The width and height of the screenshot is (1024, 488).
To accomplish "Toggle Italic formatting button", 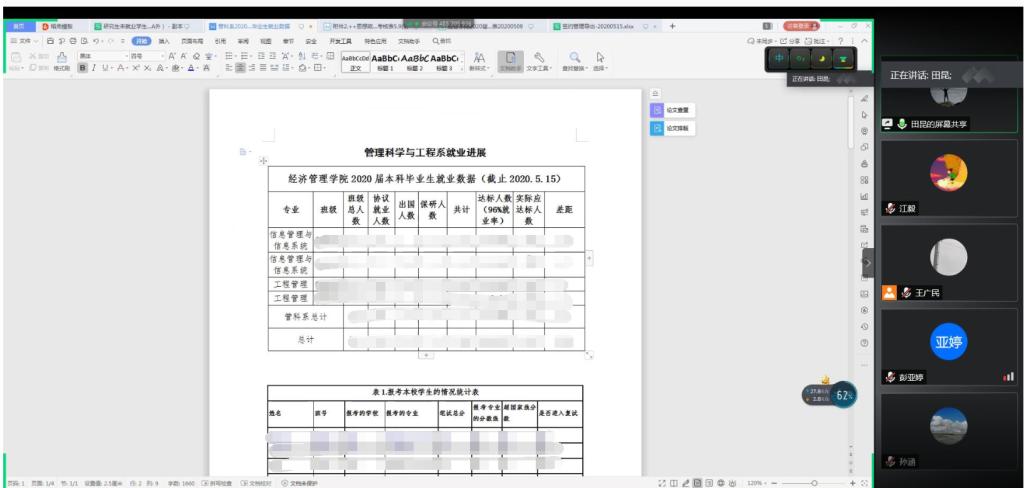I will pyautogui.click(x=93, y=68).
